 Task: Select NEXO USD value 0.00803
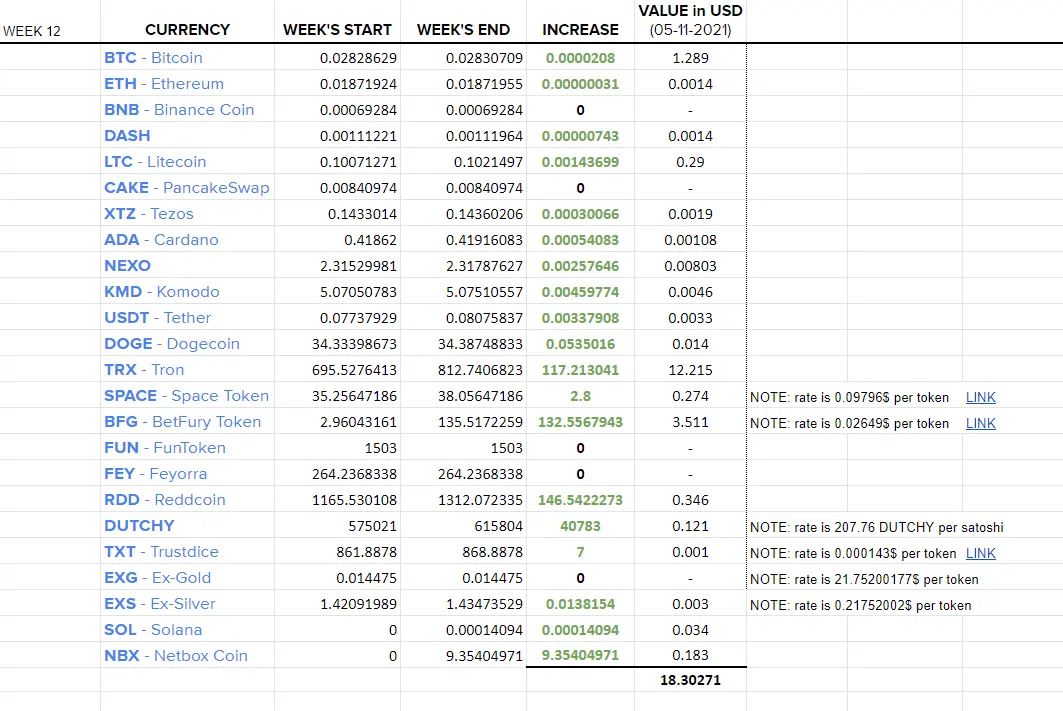click(x=690, y=266)
